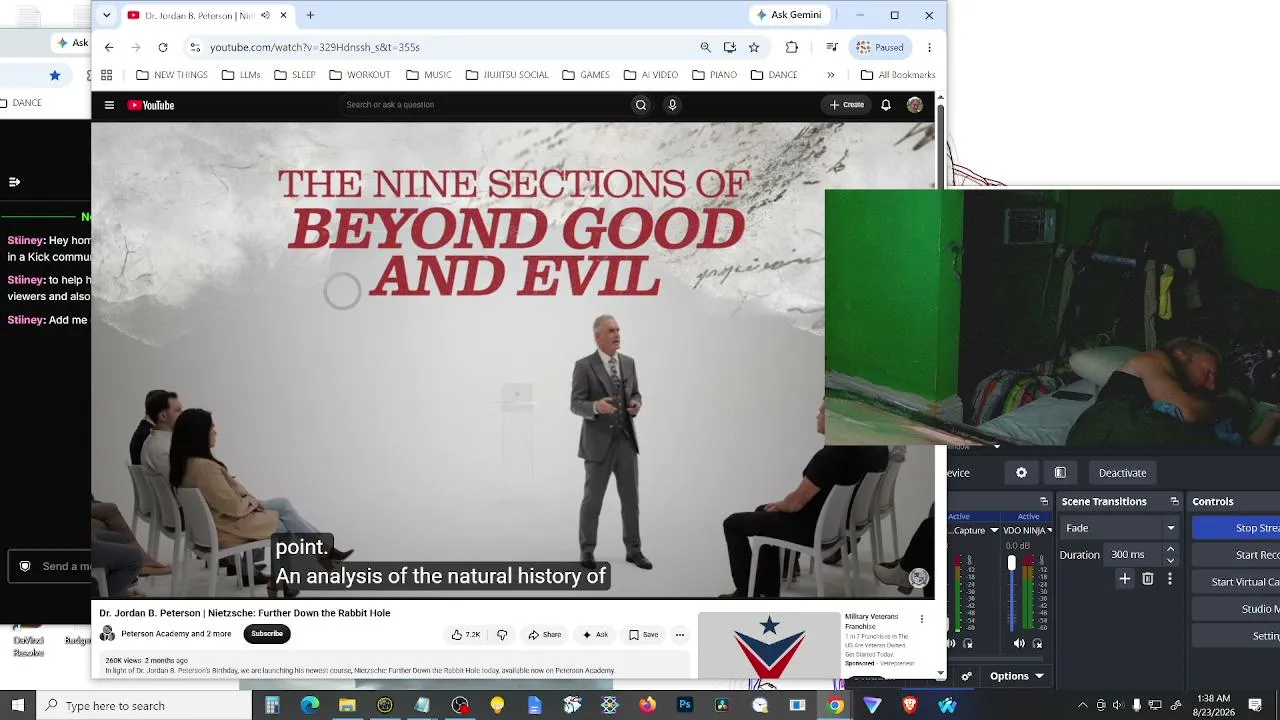1280x720 pixels.
Task: Toggle the Paused profile sync chip
Action: click(x=880, y=47)
